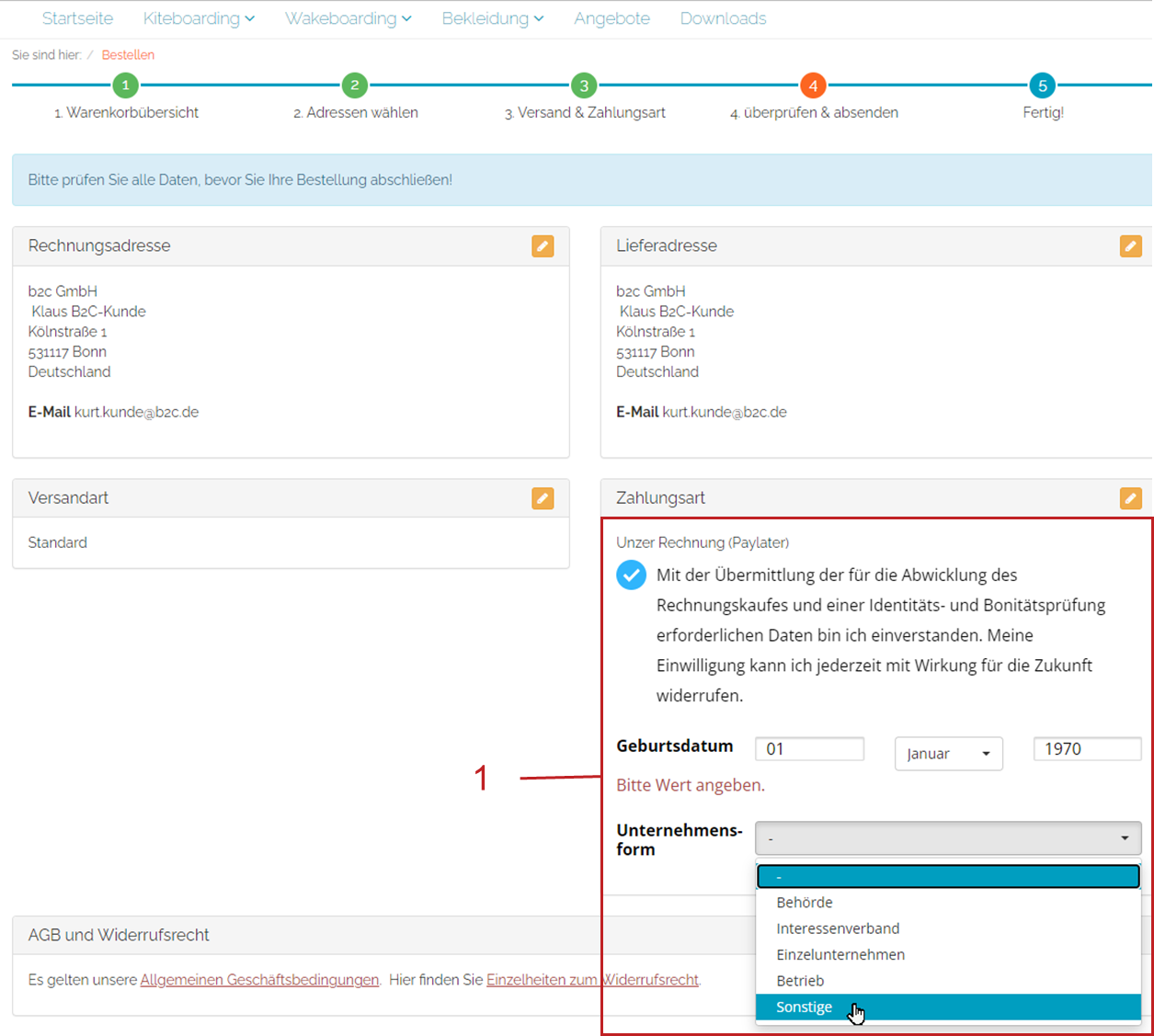
Task: Click the Zahlungsart edit pencil icon
Action: pos(1131,498)
